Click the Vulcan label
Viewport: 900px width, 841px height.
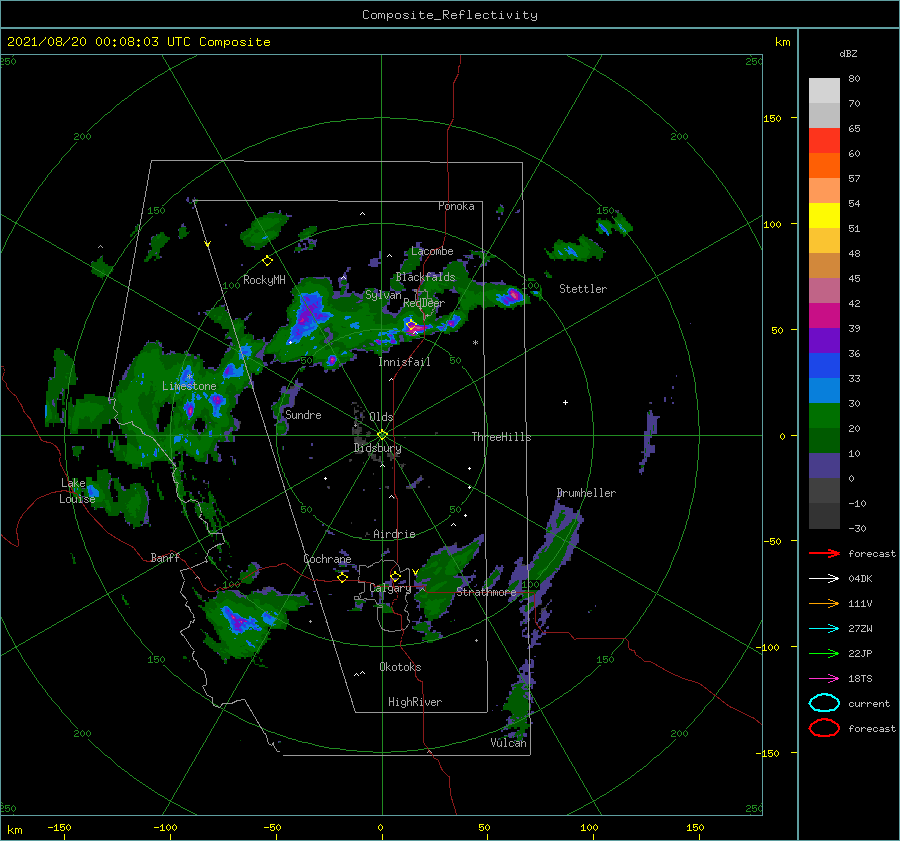click(508, 743)
